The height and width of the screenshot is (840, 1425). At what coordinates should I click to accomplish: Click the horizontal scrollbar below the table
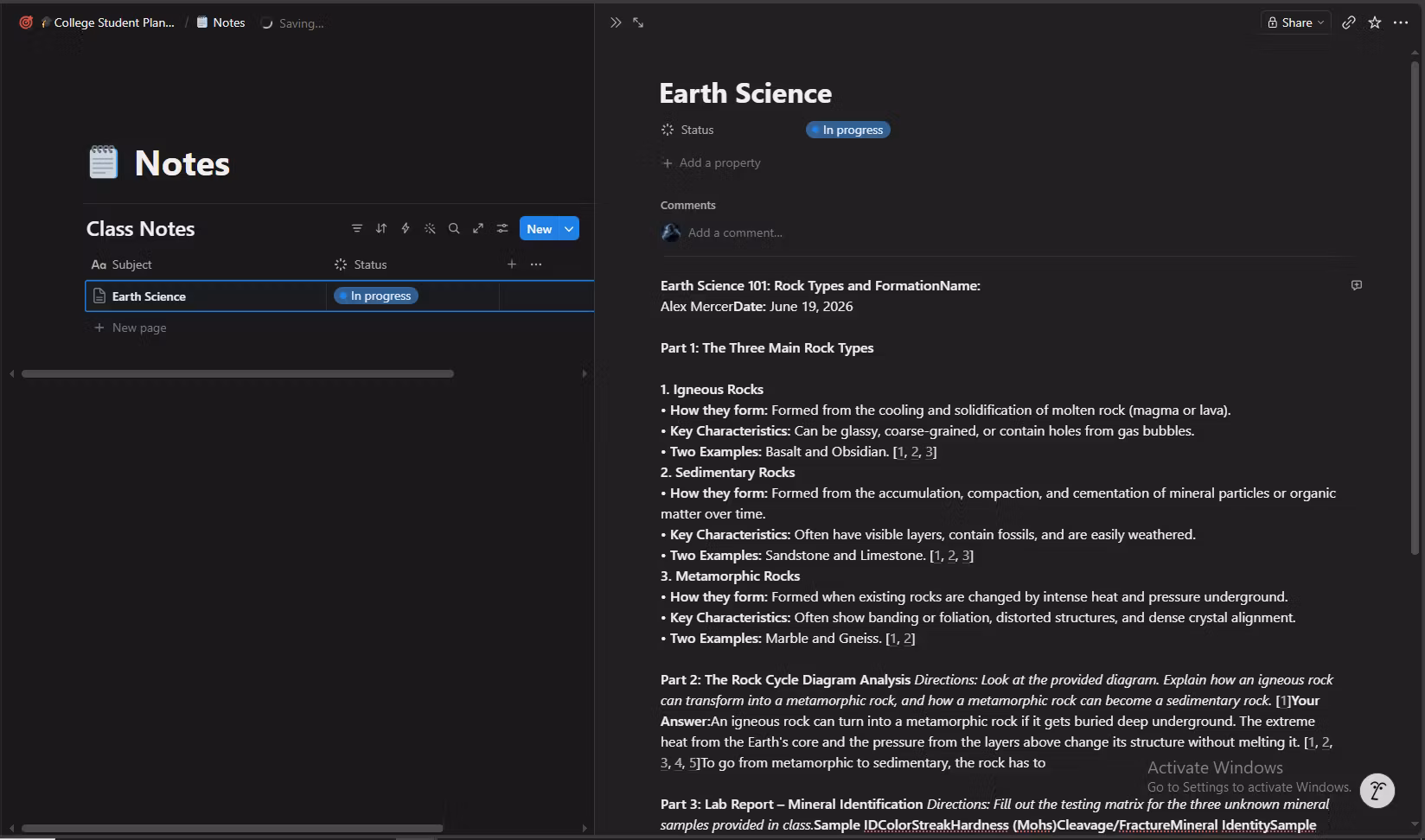[238, 373]
